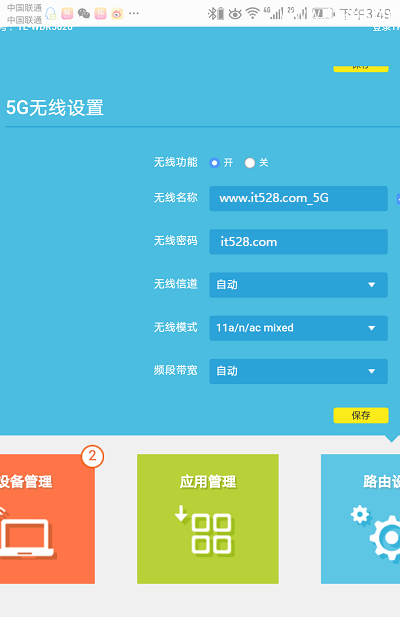
Task: Tap the three-dots more notifications icon
Action: coord(134,13)
